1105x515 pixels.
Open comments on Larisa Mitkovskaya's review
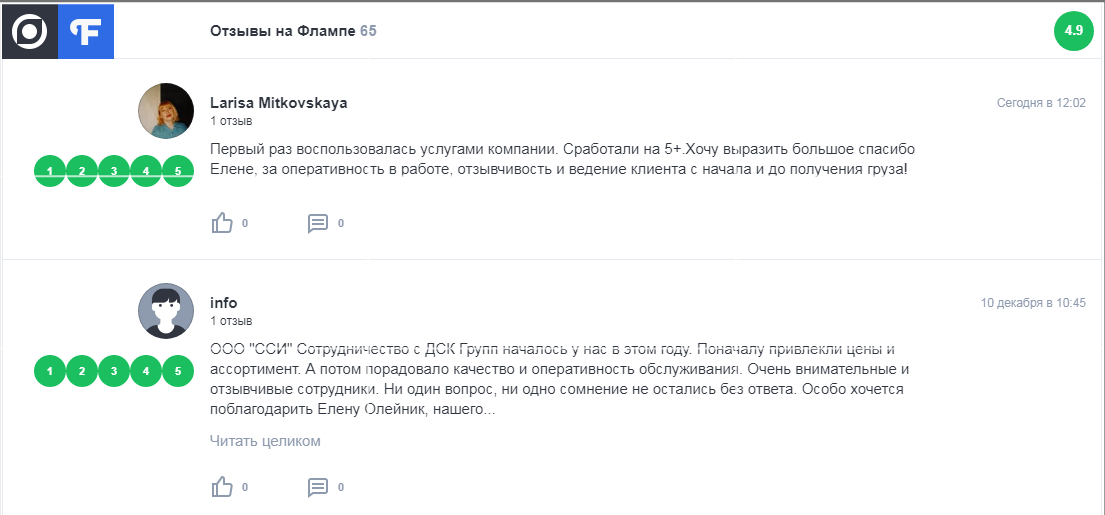pyautogui.click(x=318, y=223)
